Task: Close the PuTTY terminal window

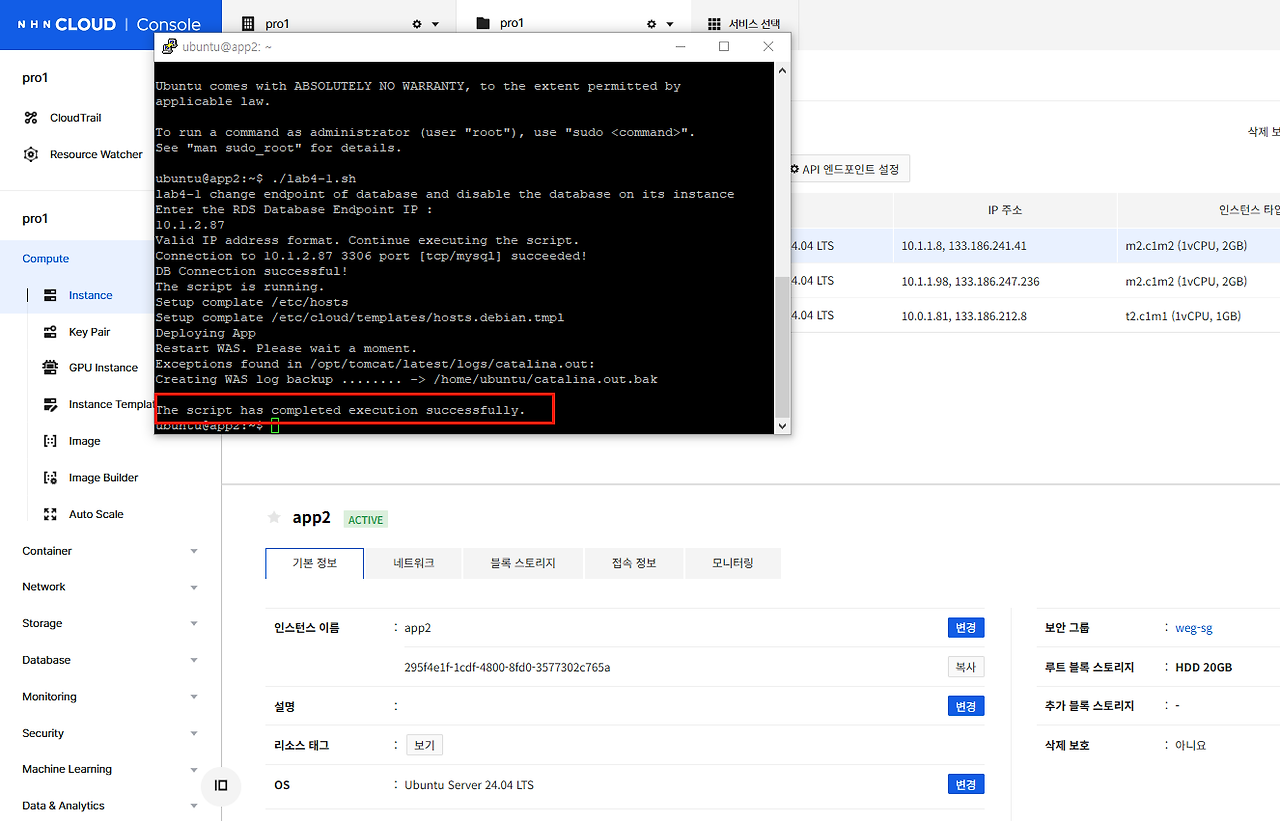Action: tap(768, 46)
